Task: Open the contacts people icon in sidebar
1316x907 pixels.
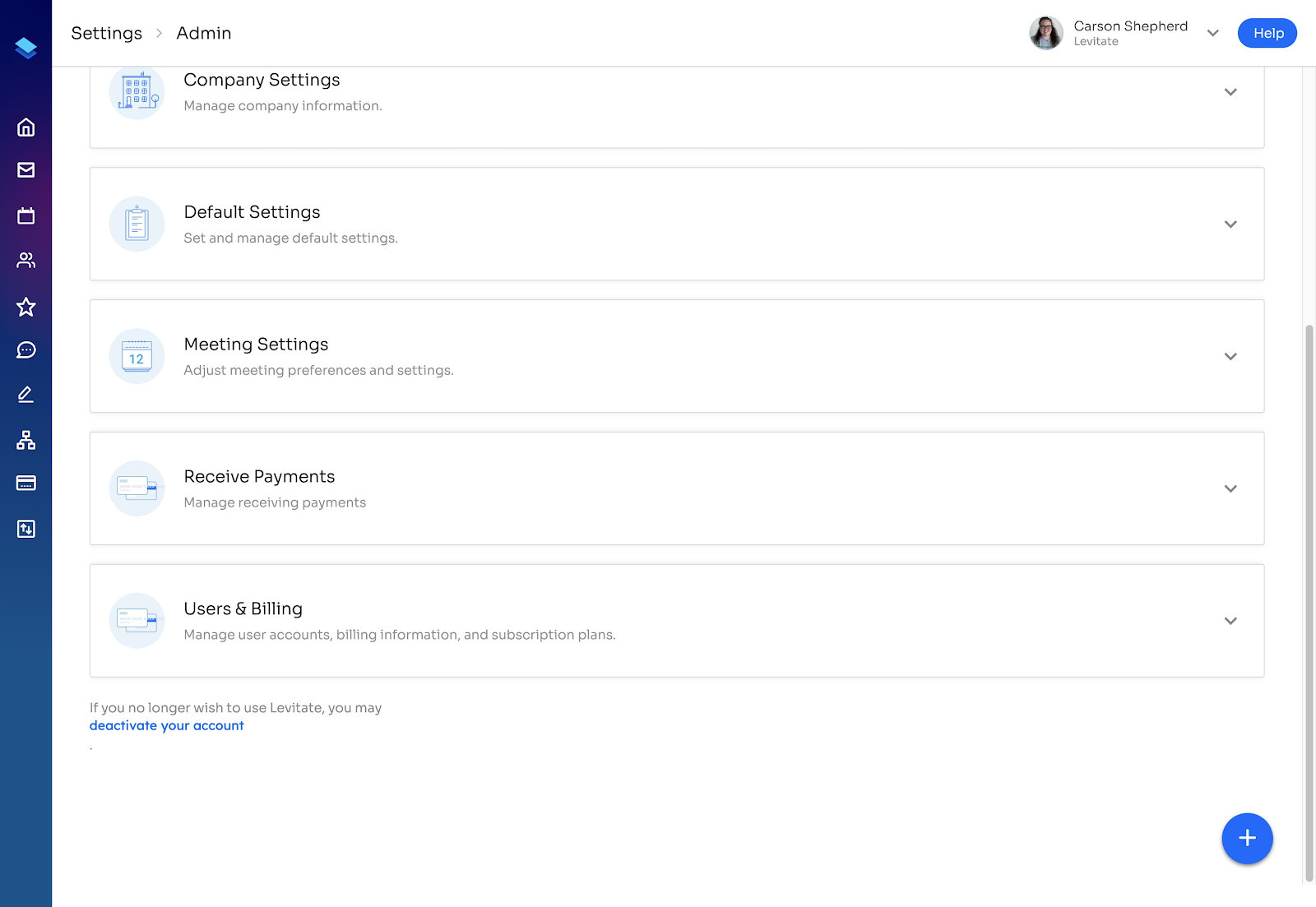Action: (25, 261)
